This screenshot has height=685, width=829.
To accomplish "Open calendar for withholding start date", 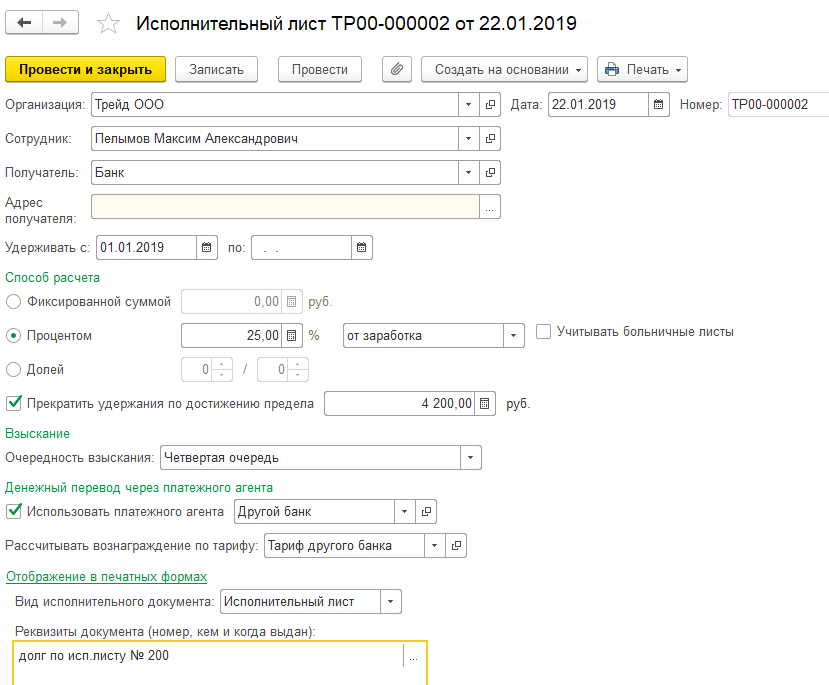I will click(x=207, y=247).
